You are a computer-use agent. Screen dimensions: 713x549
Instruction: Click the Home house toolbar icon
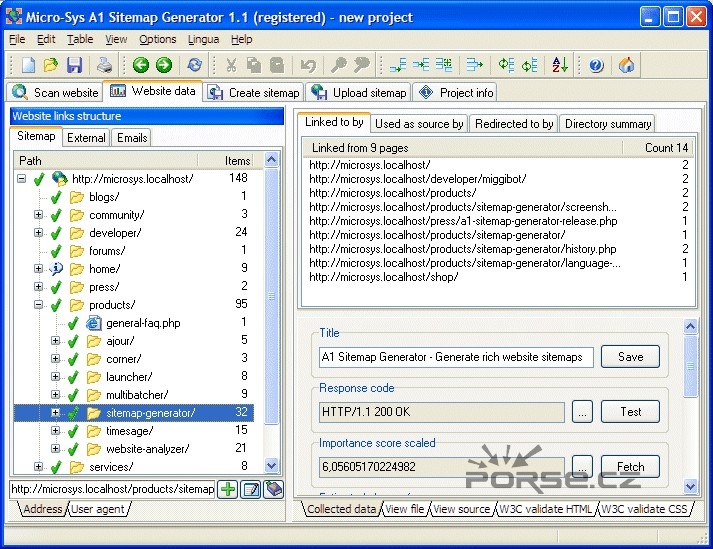point(626,65)
